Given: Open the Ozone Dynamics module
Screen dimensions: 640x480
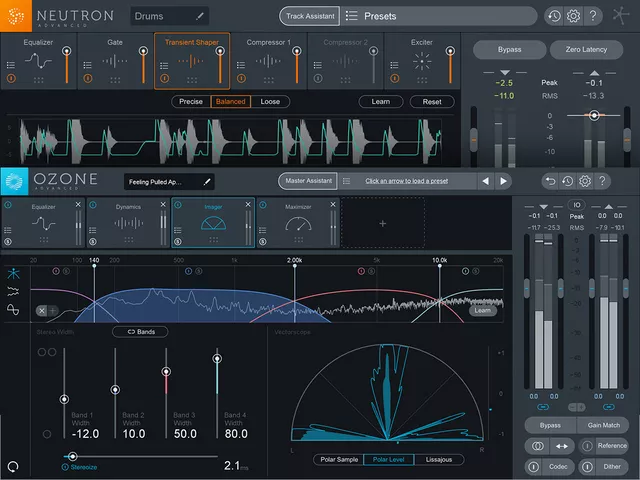Looking at the screenshot, I should [x=128, y=223].
